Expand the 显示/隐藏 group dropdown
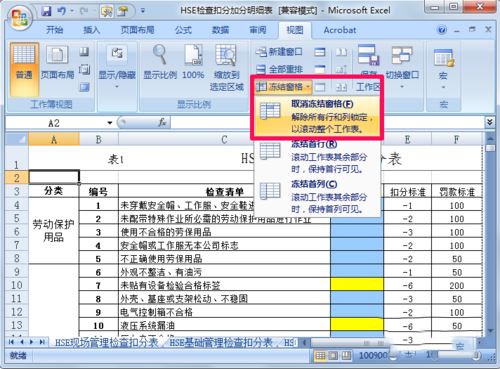The height and width of the screenshot is (369, 500). [x=117, y=68]
